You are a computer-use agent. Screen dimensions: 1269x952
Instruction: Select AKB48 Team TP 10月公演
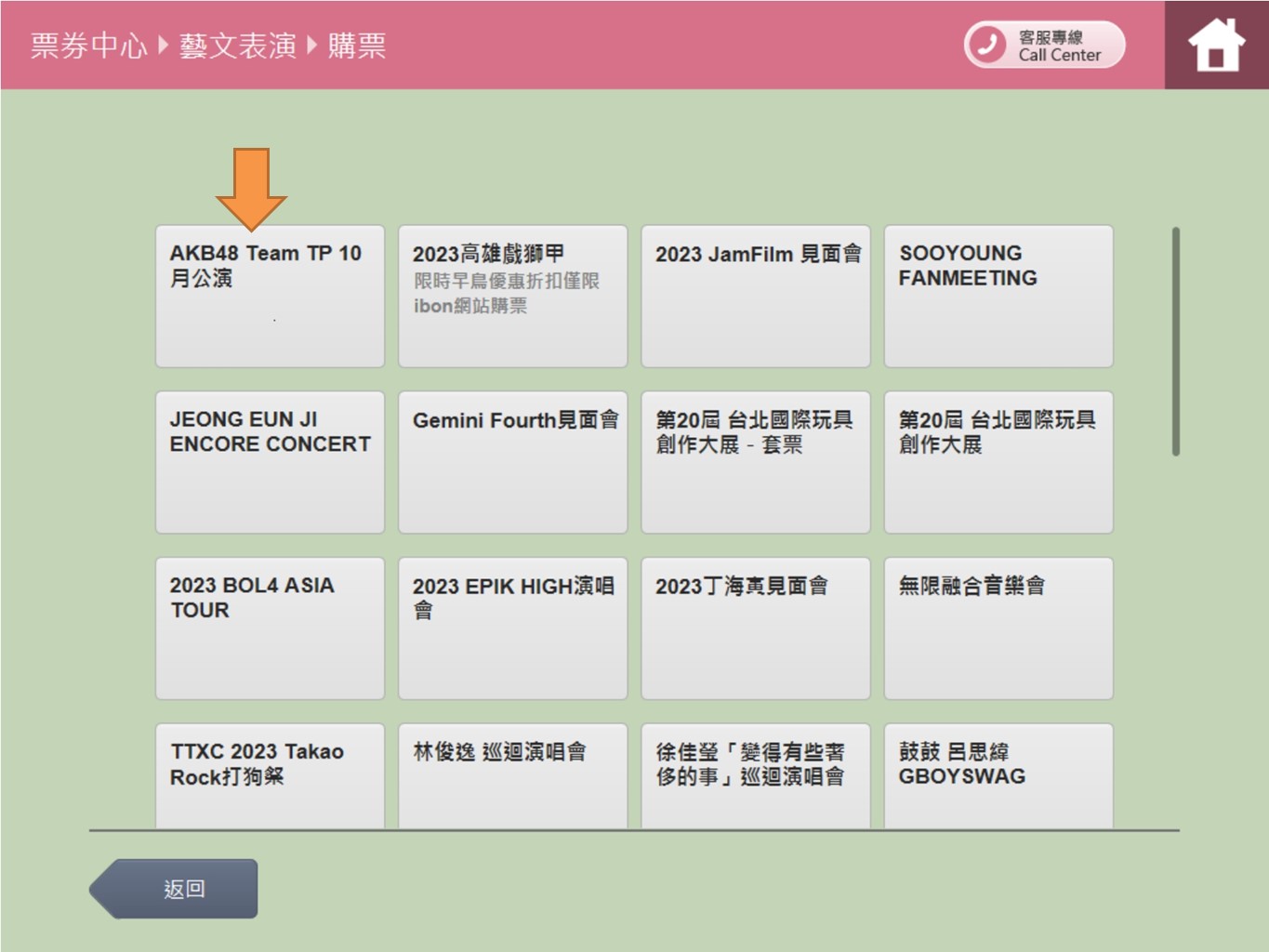(x=270, y=296)
